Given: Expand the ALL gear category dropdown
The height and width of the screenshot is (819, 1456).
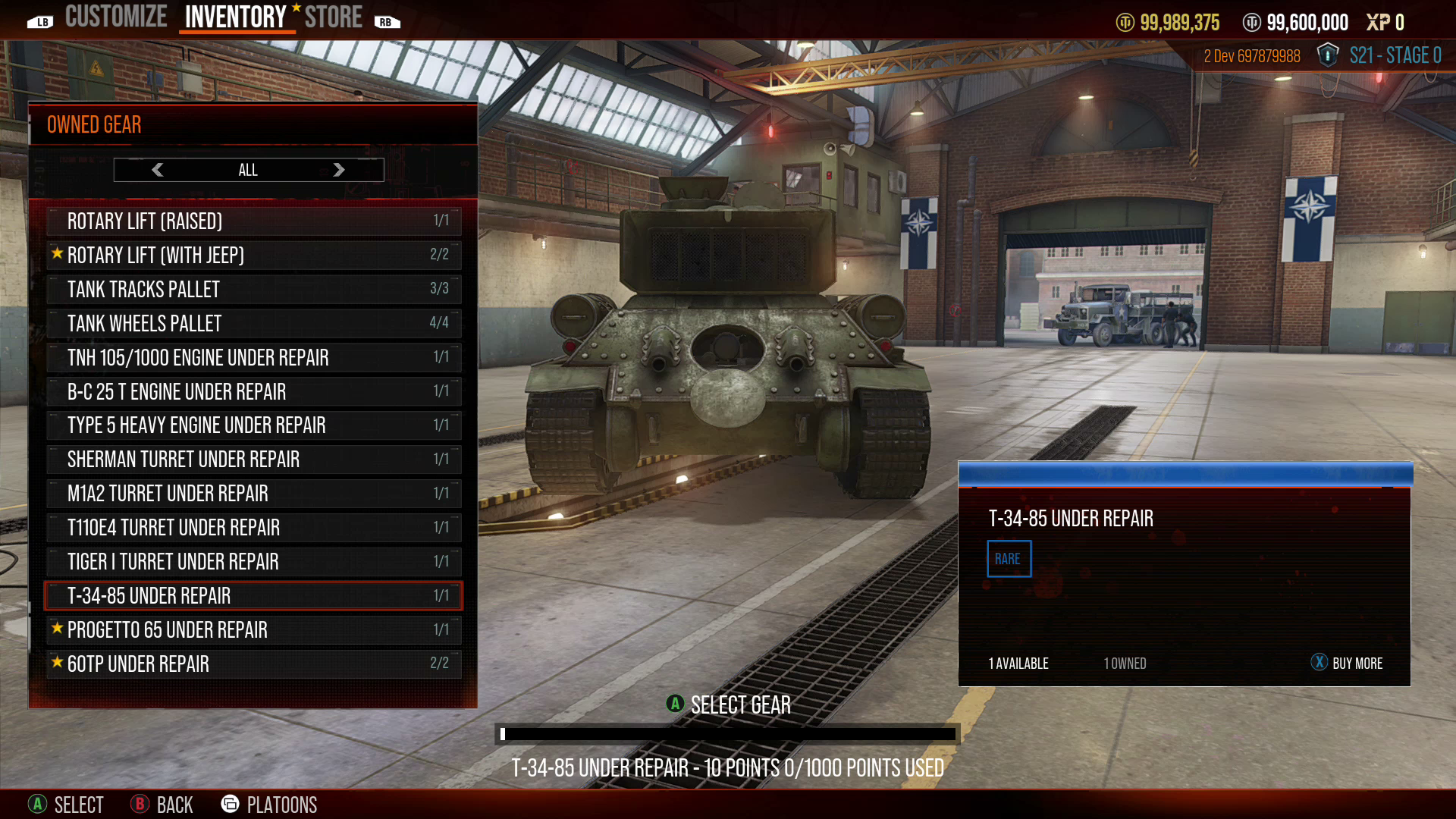Looking at the screenshot, I should coord(248,170).
